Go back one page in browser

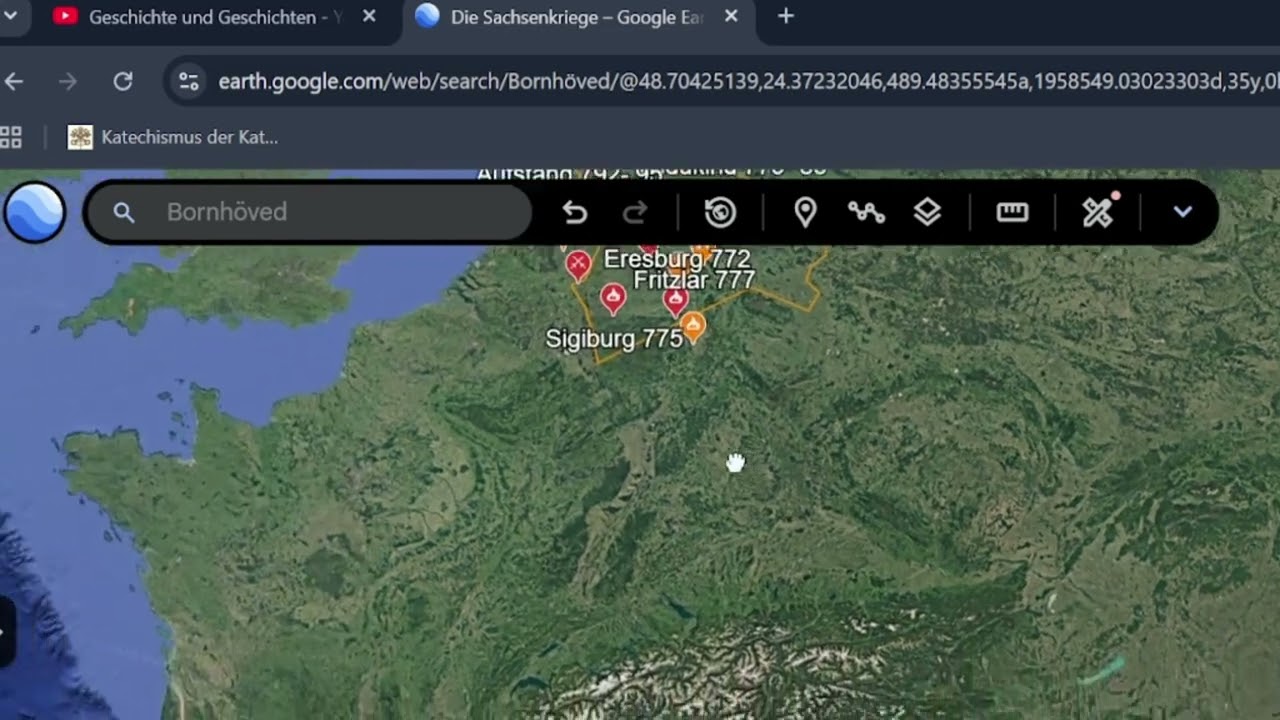[14, 81]
